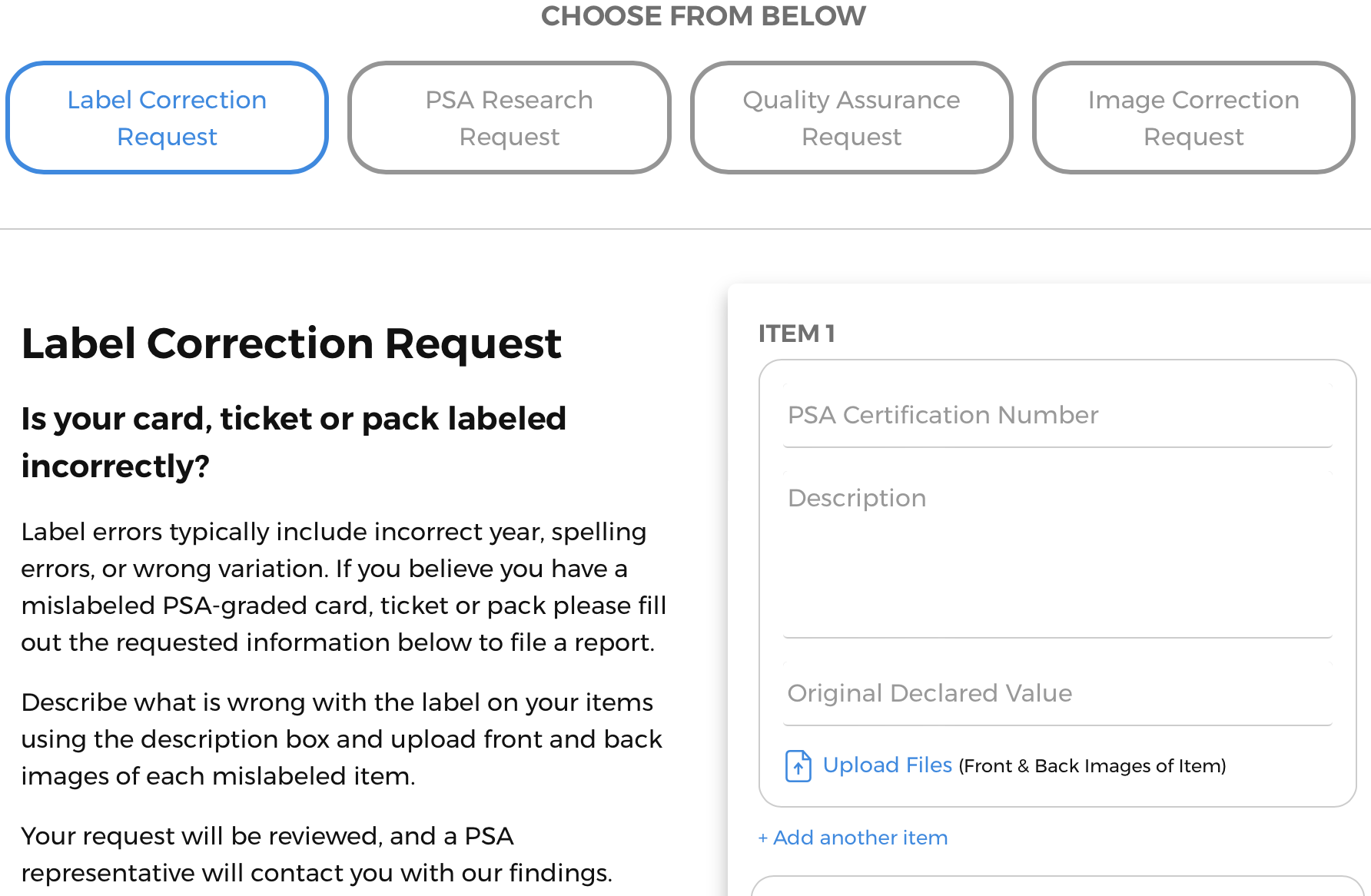
Task: Select the Label Correction Request tab
Action: (167, 118)
